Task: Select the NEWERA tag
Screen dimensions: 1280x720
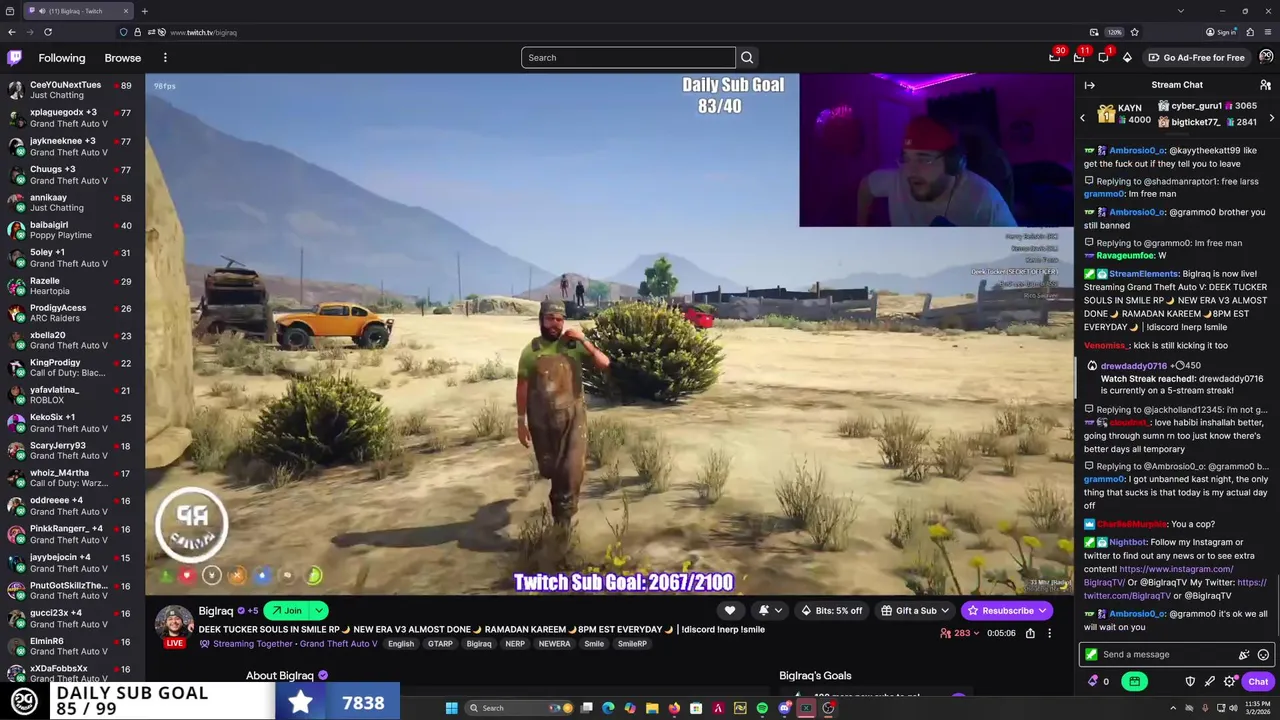Action: pos(554,644)
